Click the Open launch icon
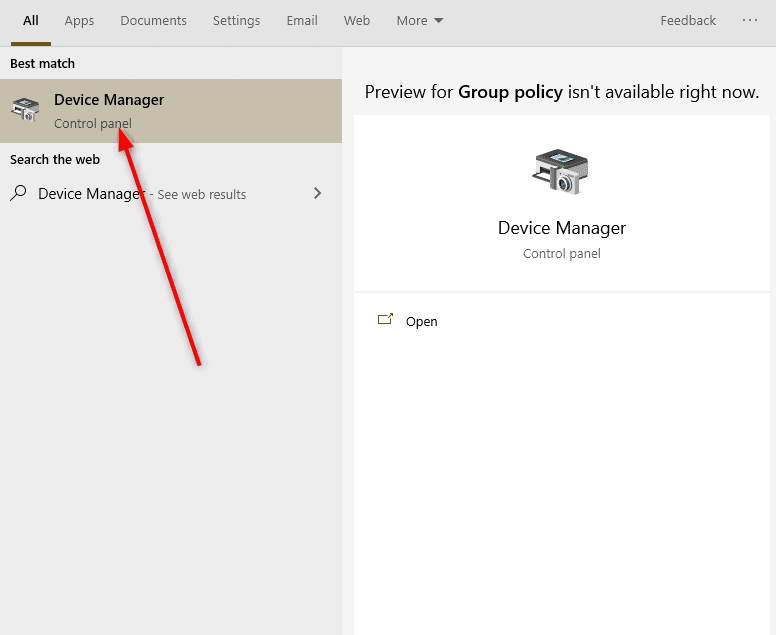 point(385,319)
